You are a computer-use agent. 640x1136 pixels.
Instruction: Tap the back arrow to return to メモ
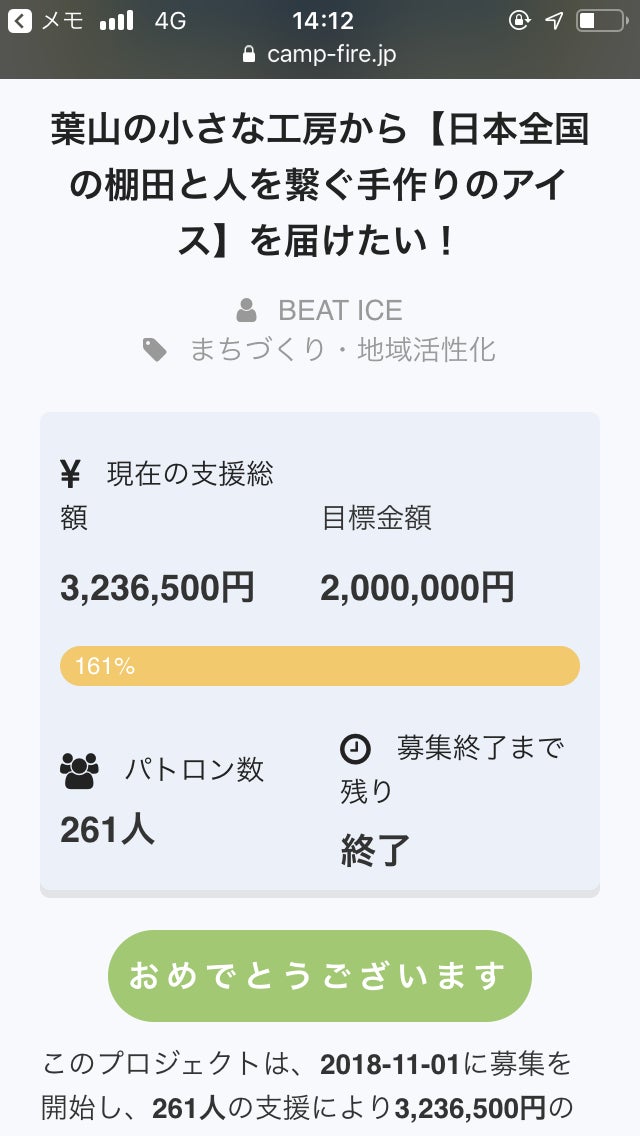click(x=20, y=20)
